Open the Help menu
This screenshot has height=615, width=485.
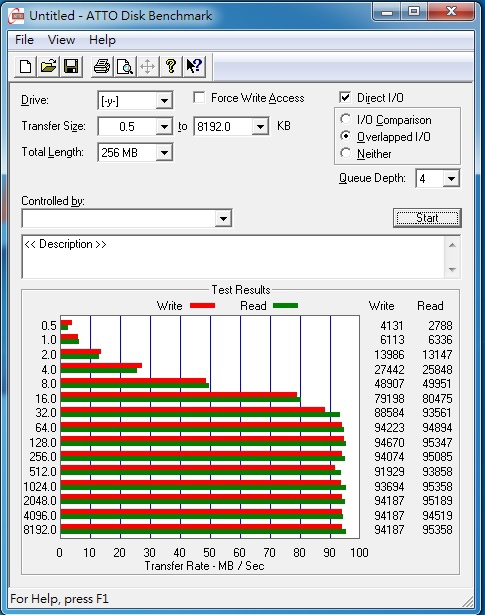pos(102,40)
